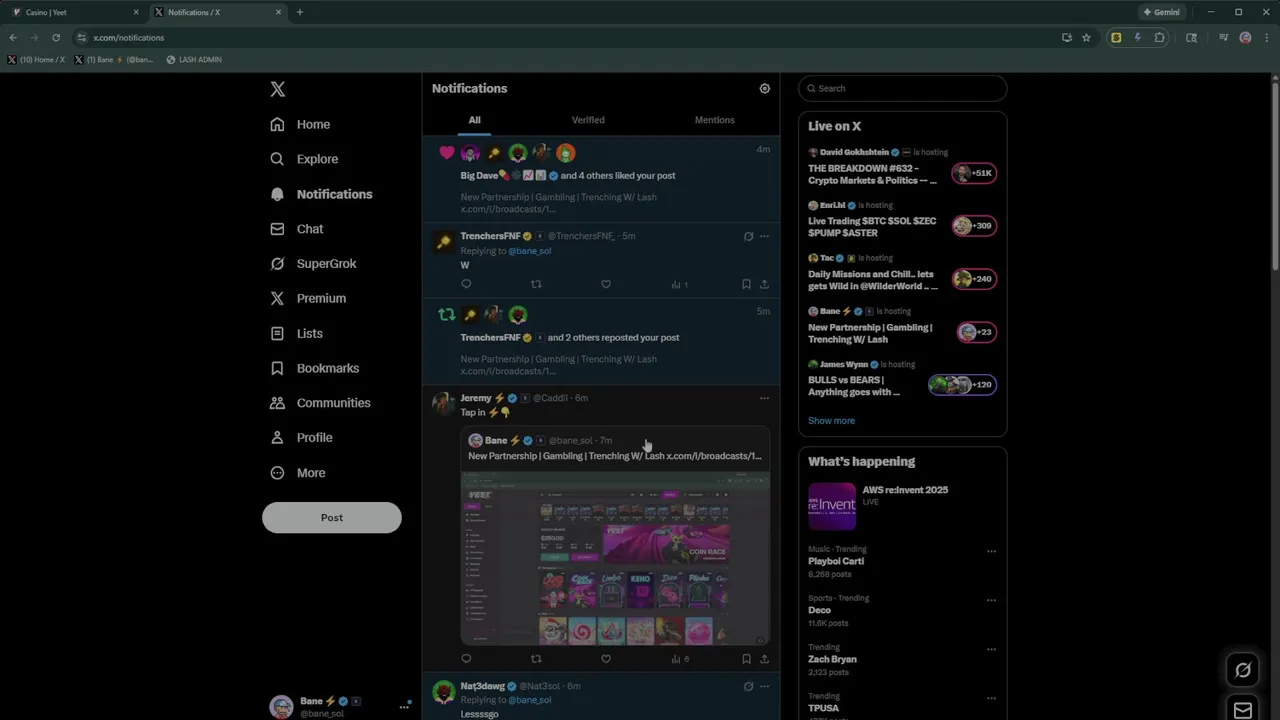Bookmark TrenchersFNF's W reply
The height and width of the screenshot is (720, 1280).
tap(746, 284)
